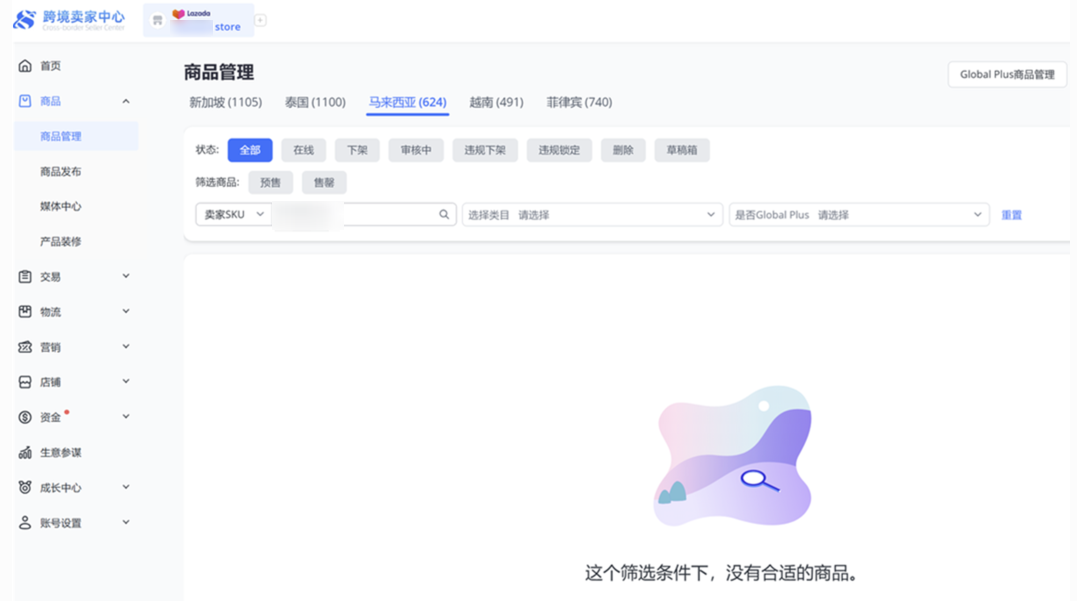Filter status by 下架
Screen dimensions: 1077x601
(357, 150)
